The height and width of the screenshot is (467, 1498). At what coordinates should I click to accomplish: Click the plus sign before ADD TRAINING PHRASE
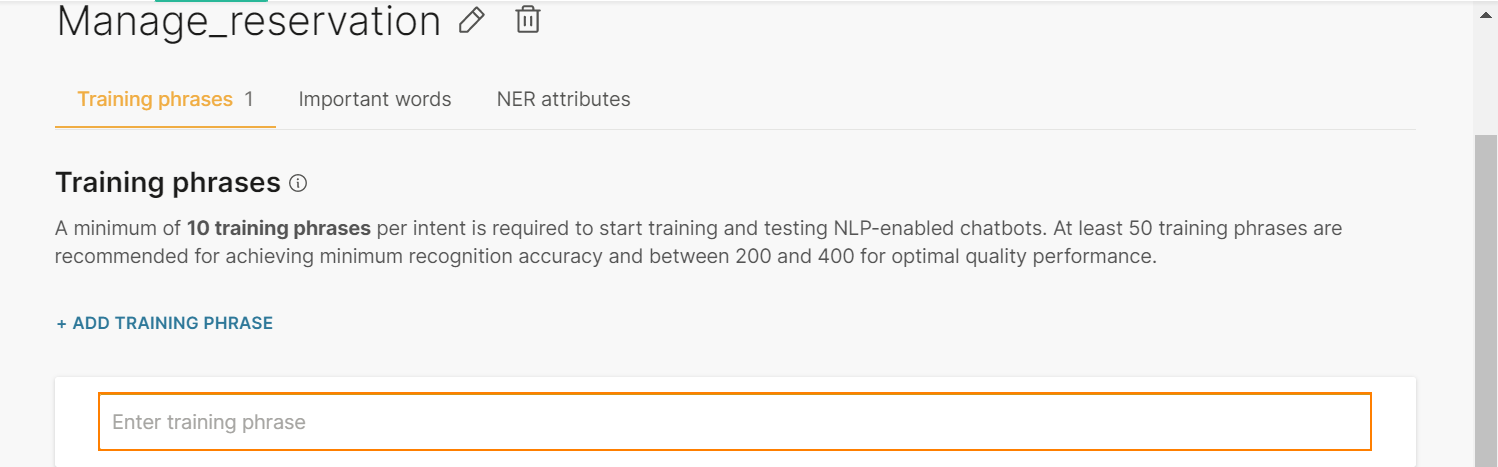pos(61,323)
